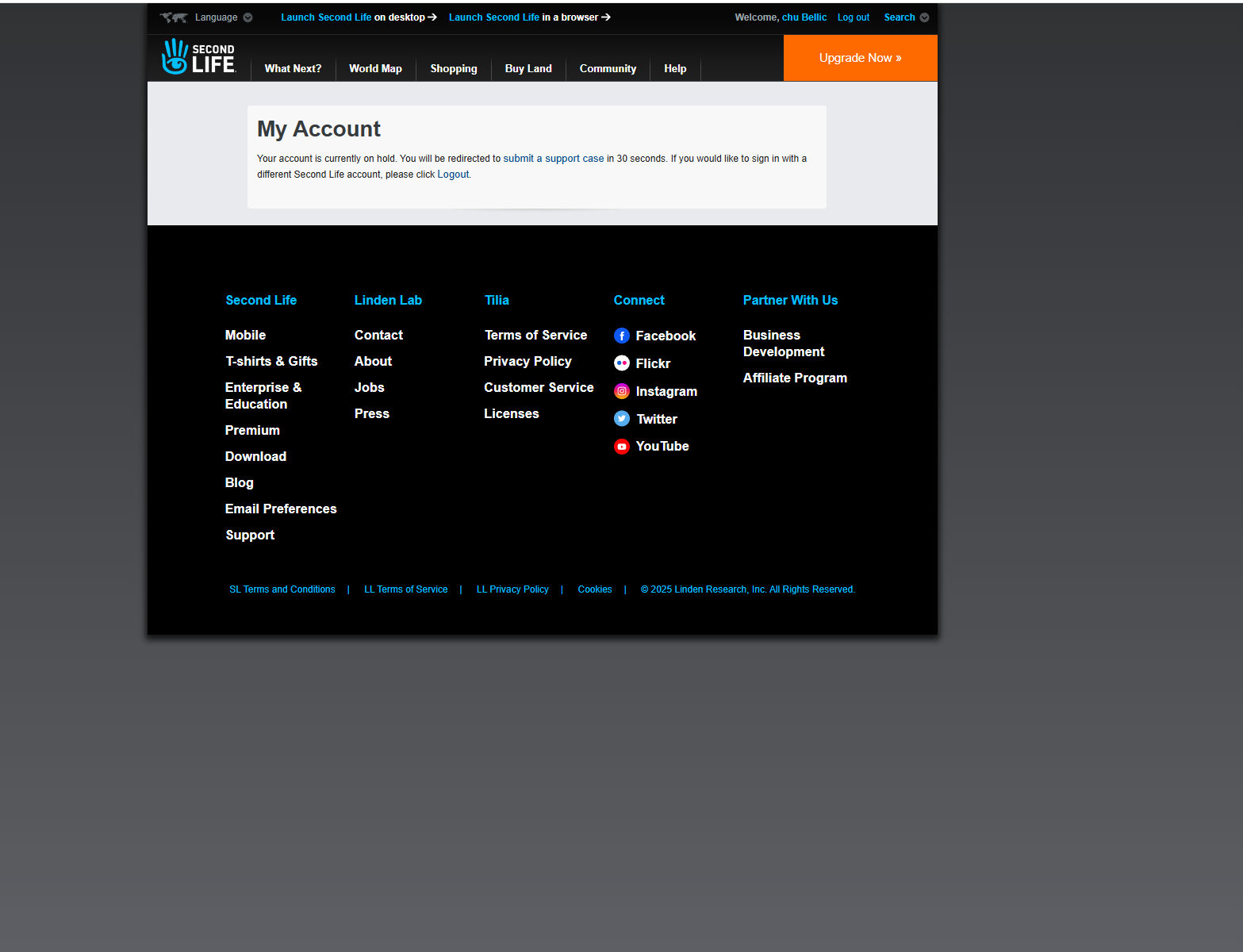Click the Second Life footer heading
The image size is (1243, 952).
tap(261, 301)
